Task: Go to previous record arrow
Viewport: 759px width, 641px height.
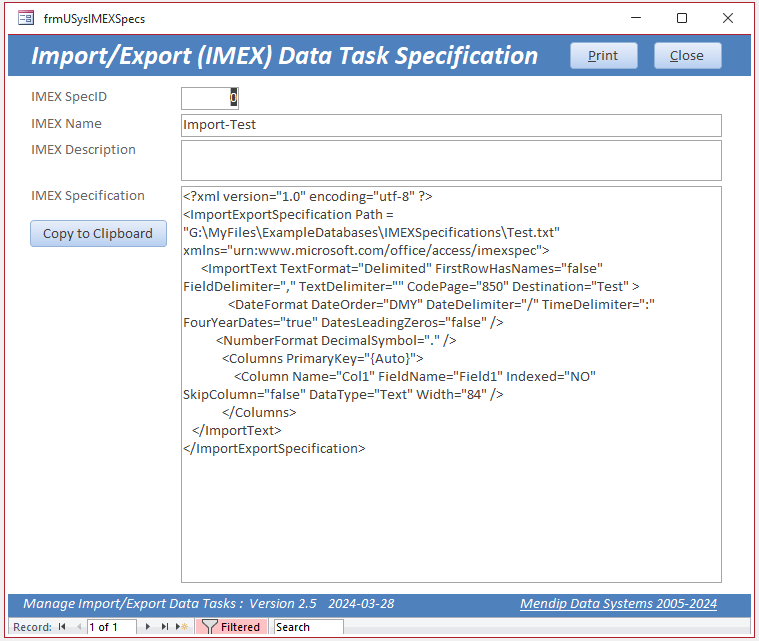Action: pyautogui.click(x=78, y=626)
